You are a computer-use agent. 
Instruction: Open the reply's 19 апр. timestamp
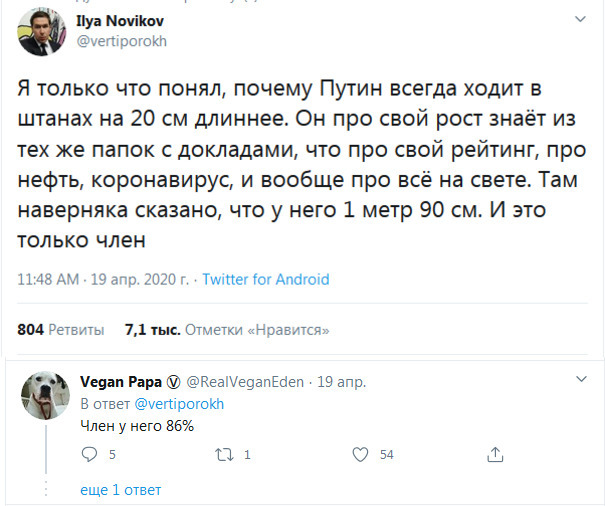(x=341, y=382)
